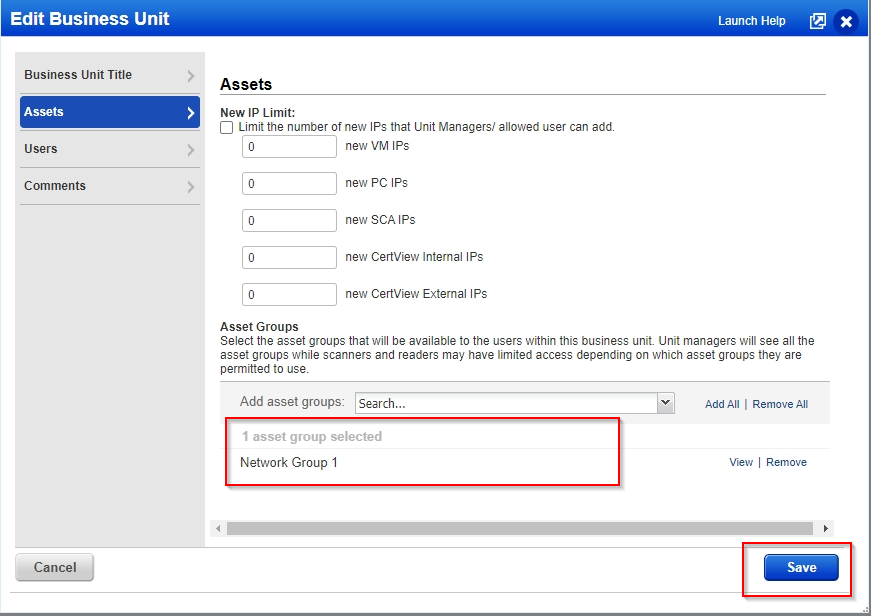Click the blue X close icon
This screenshot has width=871, height=616.
coord(846,21)
